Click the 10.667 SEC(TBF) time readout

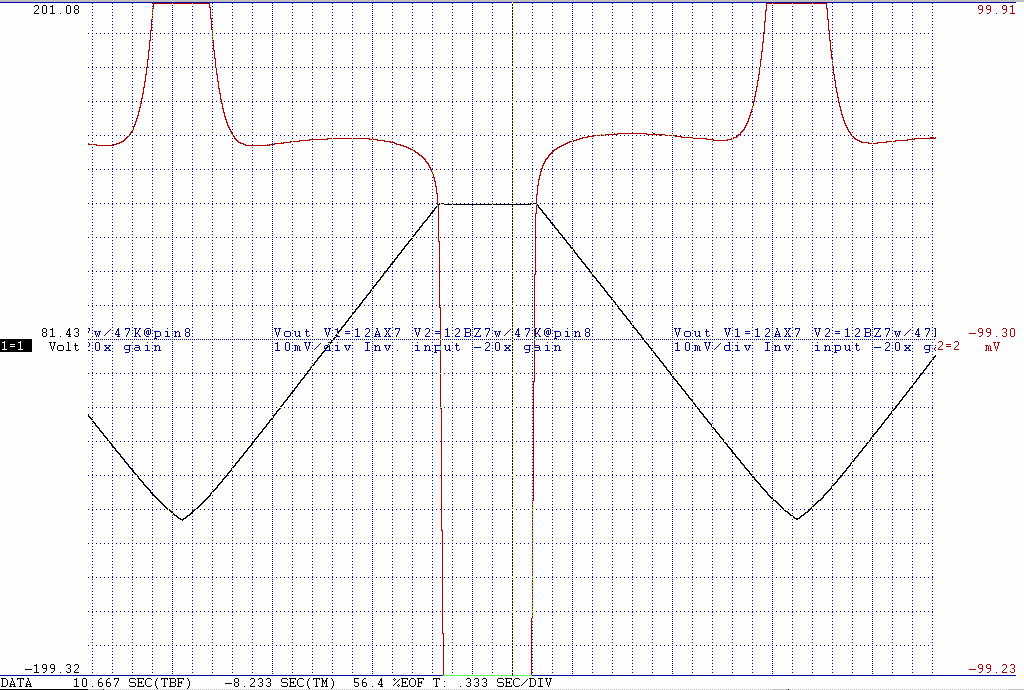pyautogui.click(x=132, y=682)
